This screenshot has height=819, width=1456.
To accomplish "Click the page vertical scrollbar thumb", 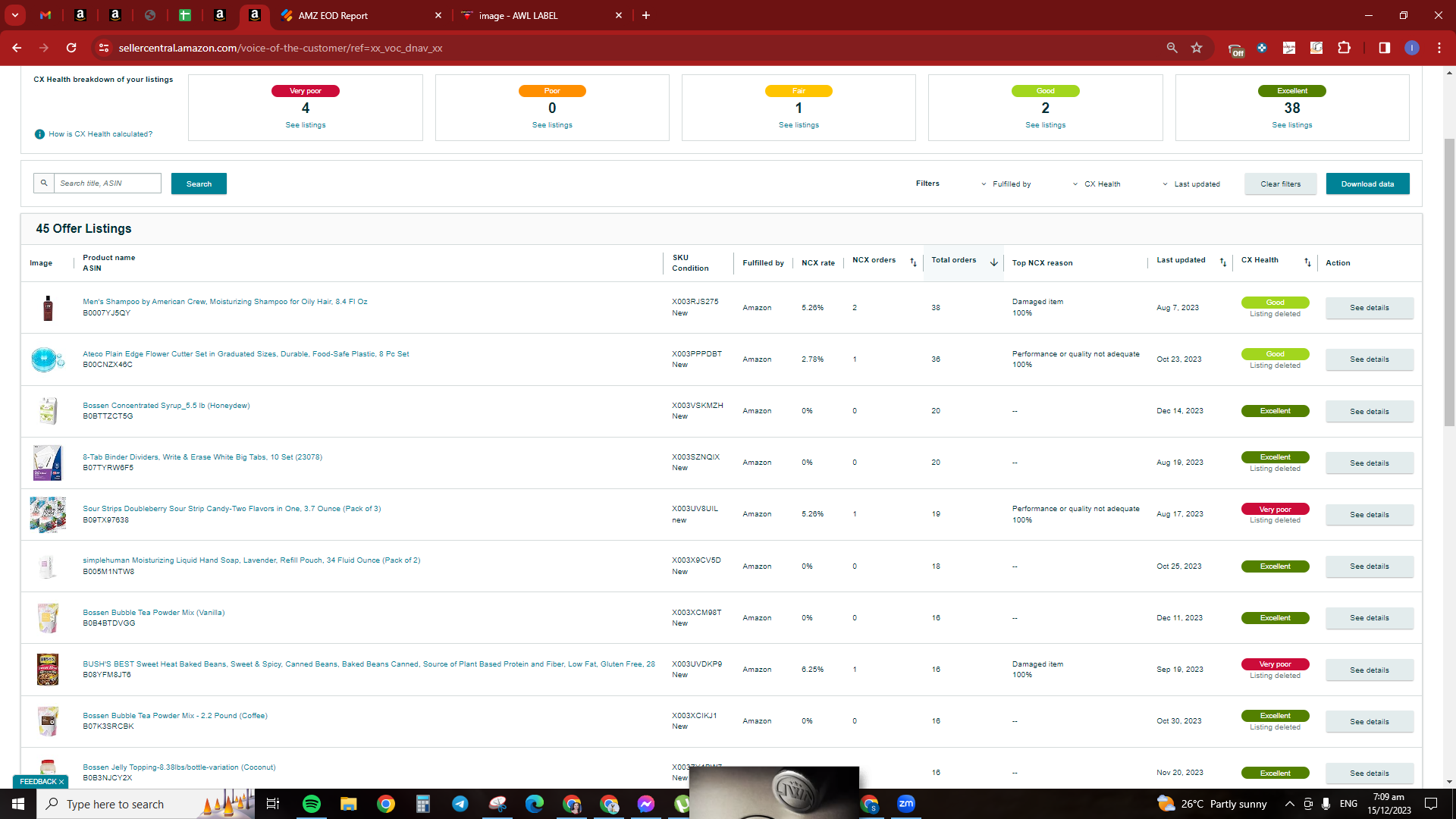I will 1449,281.
